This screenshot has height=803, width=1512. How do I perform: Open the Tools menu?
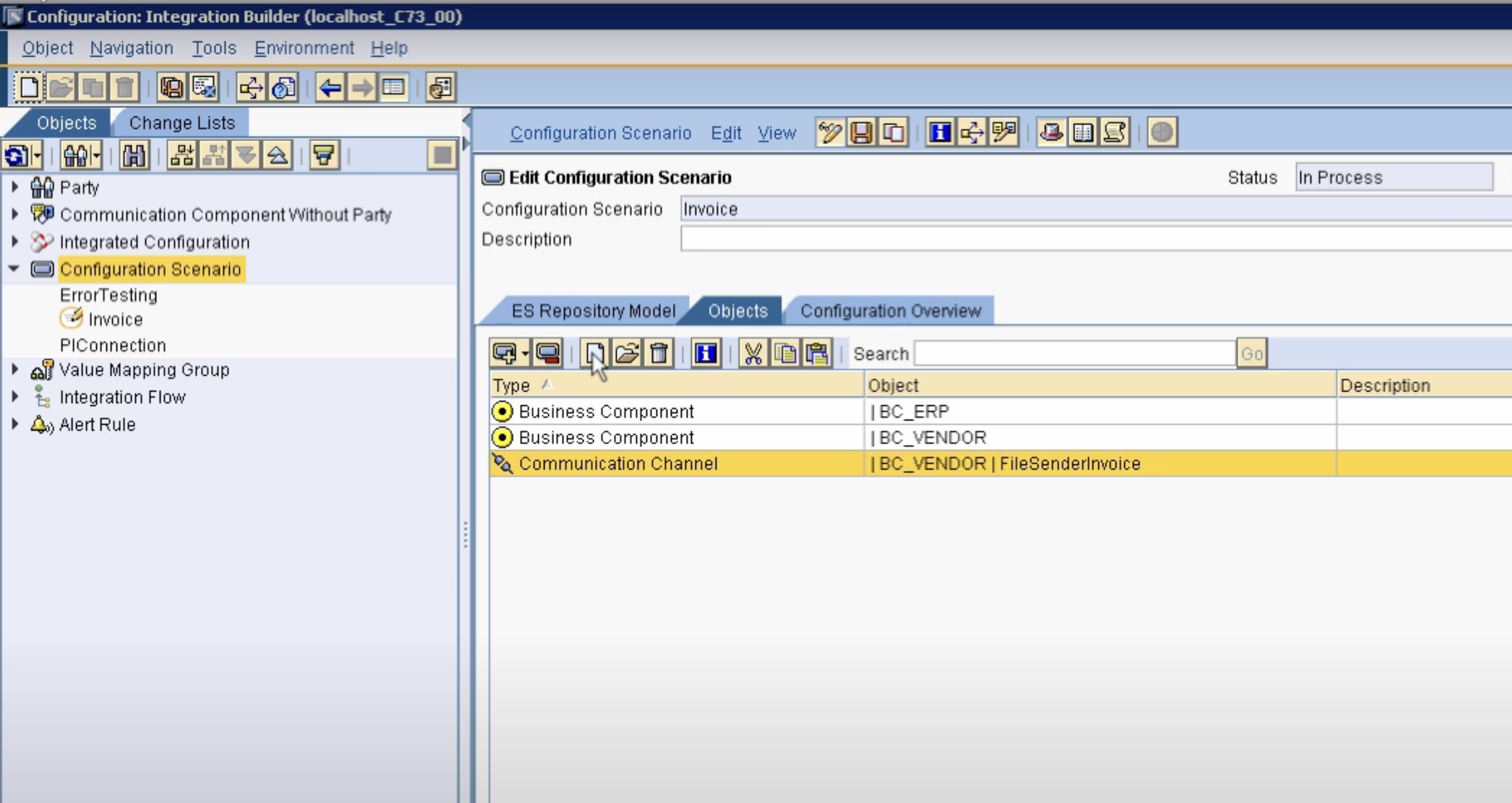click(214, 48)
